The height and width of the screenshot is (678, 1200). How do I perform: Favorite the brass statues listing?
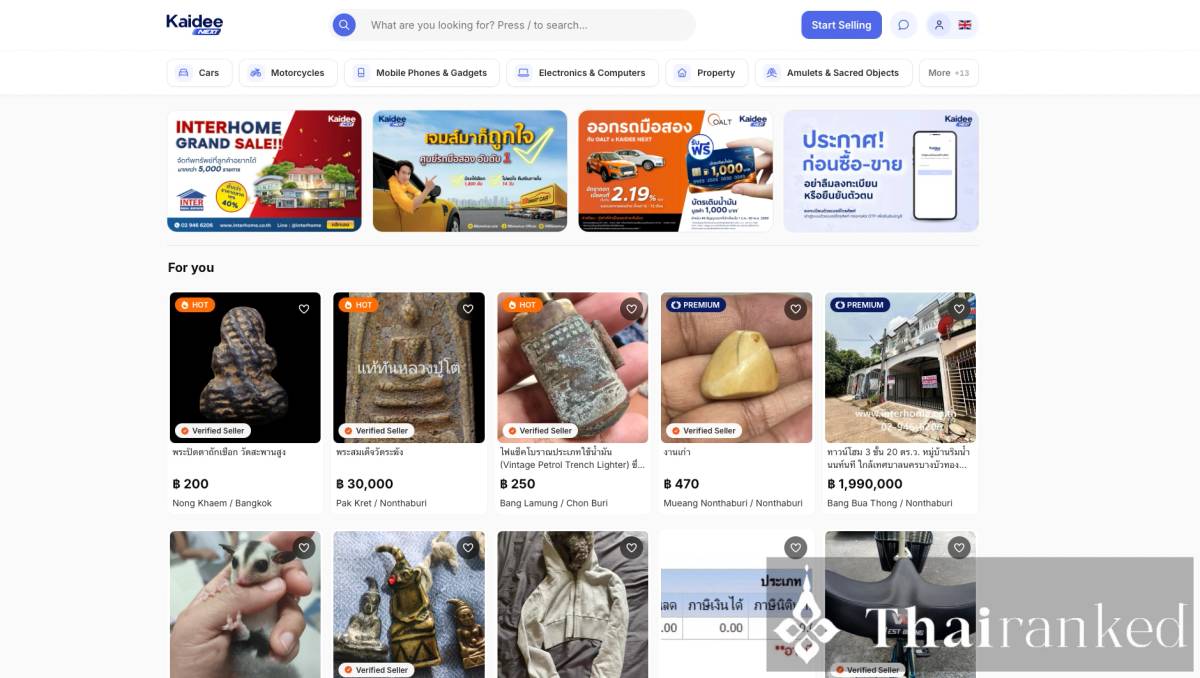point(467,548)
